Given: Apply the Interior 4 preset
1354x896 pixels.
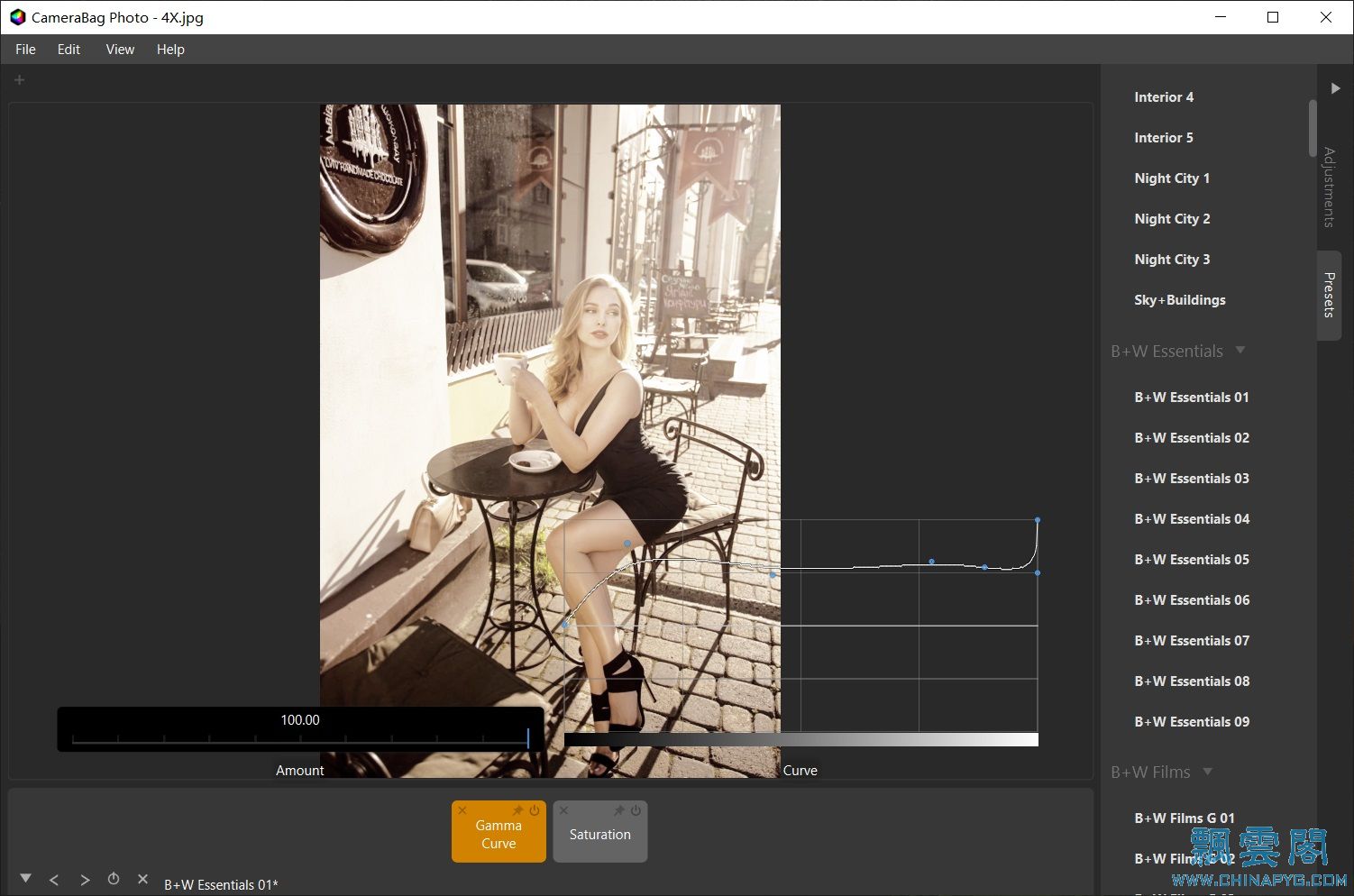Looking at the screenshot, I should point(1164,97).
